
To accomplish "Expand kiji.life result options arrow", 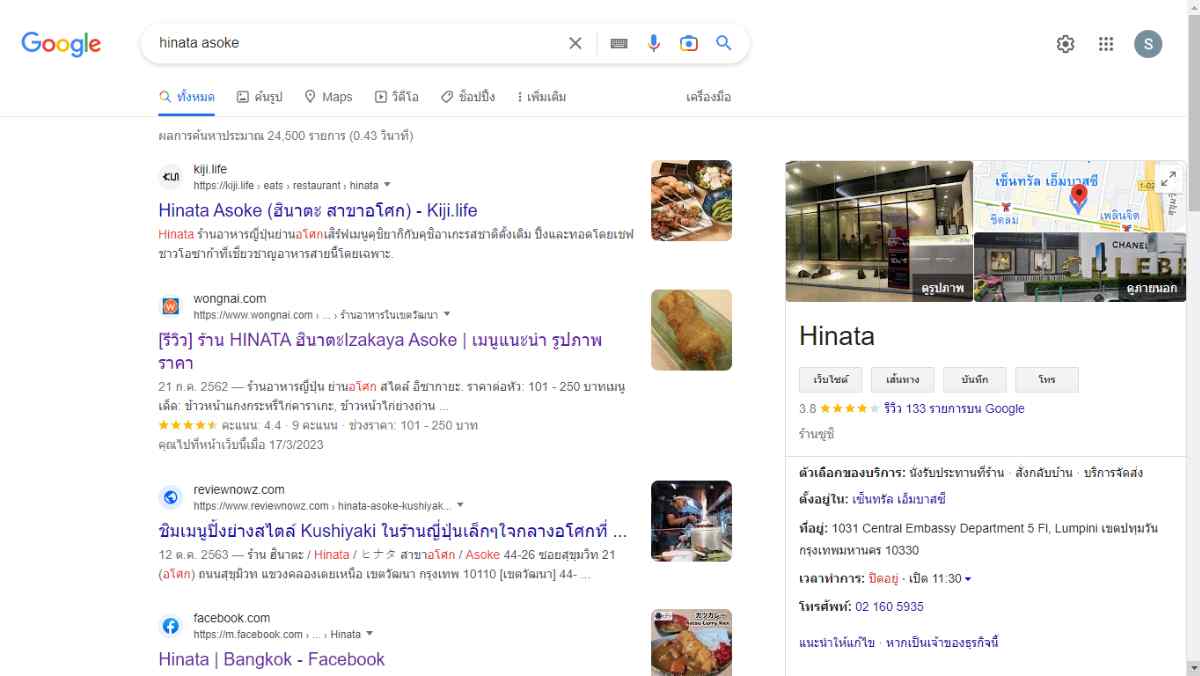I will [x=387, y=185].
